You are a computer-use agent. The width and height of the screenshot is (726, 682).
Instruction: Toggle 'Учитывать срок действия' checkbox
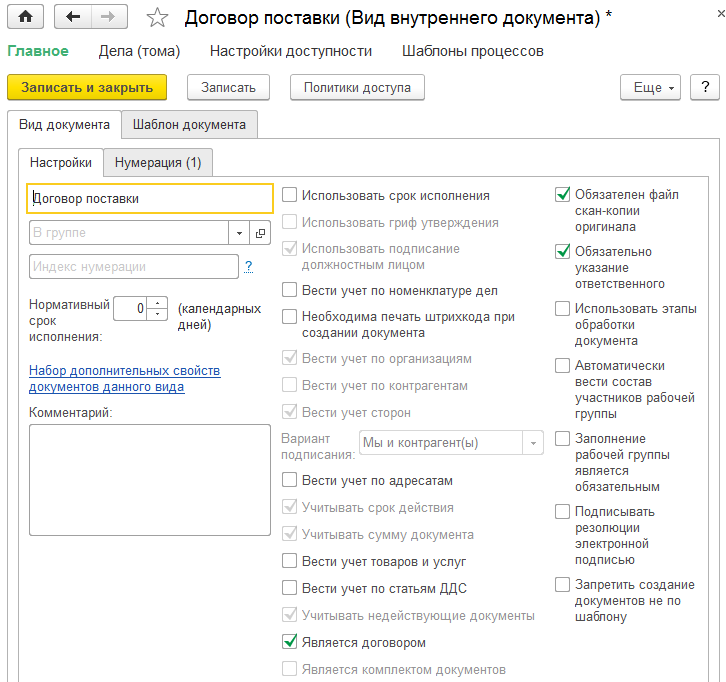coord(290,507)
